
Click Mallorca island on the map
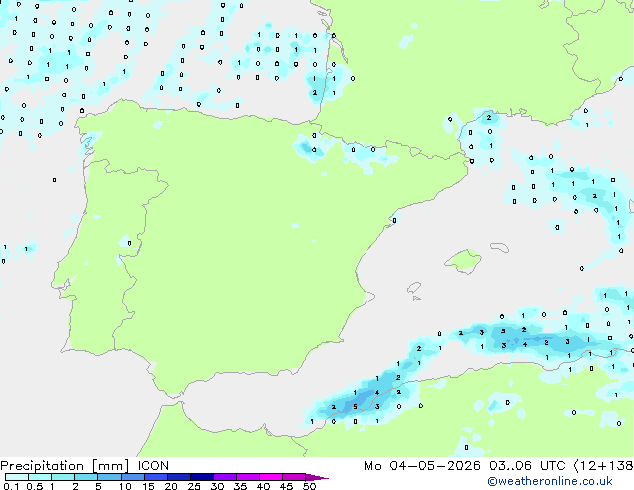coord(464,261)
